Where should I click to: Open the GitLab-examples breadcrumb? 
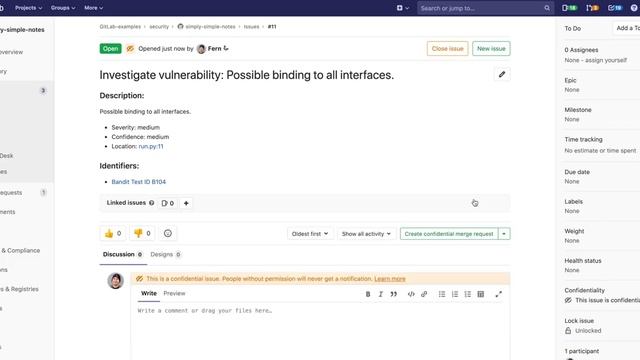point(120,27)
